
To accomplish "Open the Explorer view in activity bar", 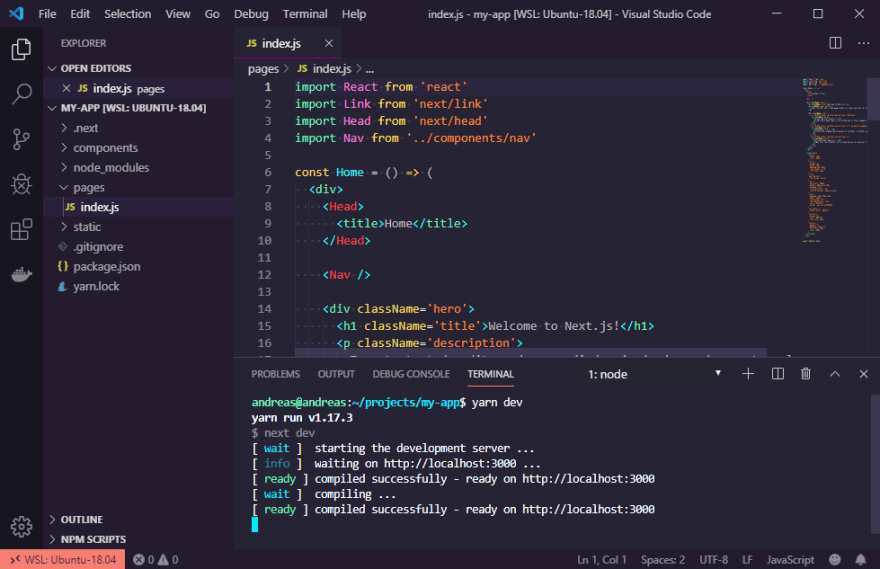I will click(21, 49).
